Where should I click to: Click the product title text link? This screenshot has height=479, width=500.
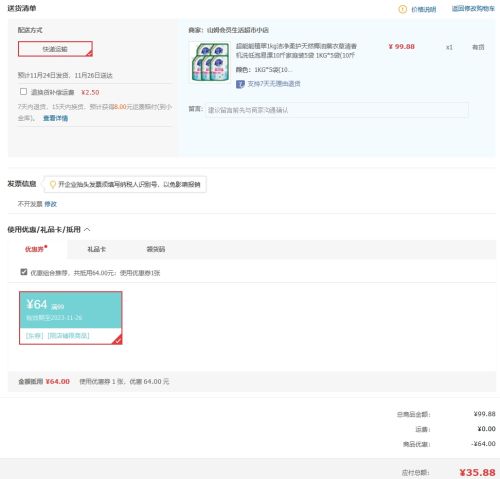click(x=296, y=50)
